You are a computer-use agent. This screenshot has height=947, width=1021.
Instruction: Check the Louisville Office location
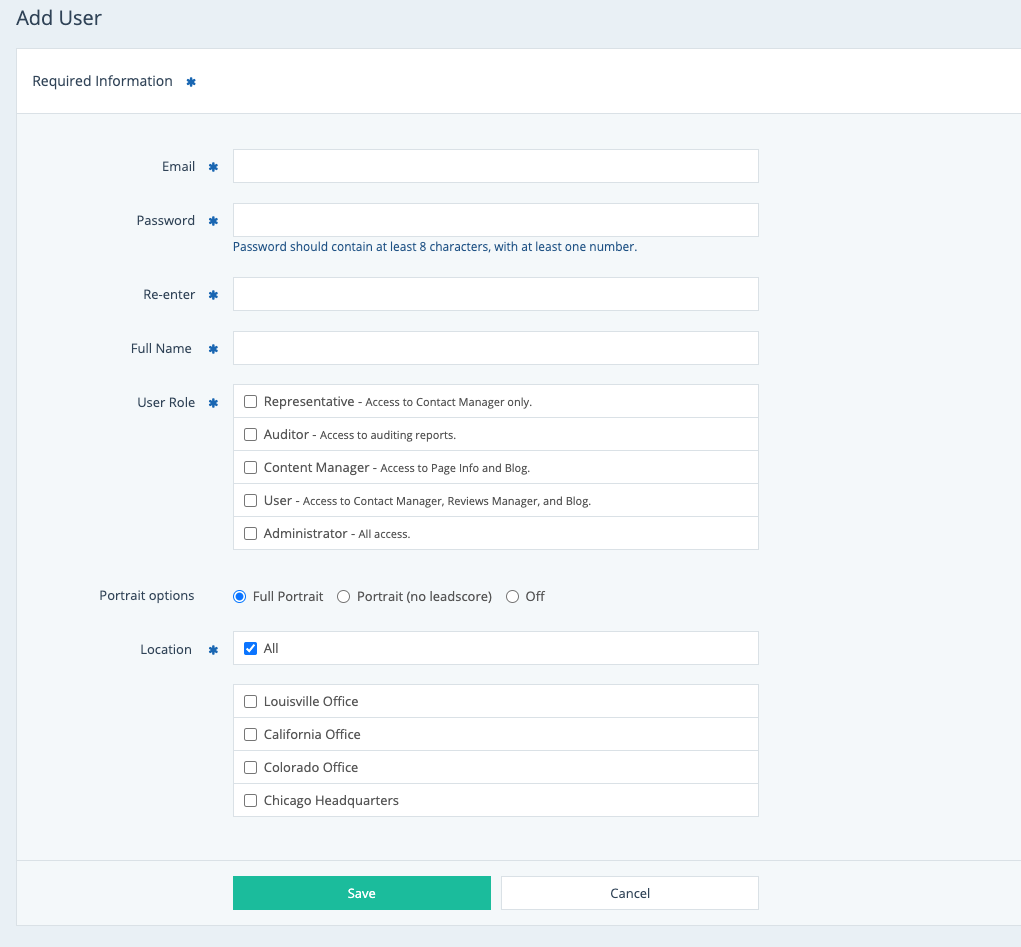tap(251, 702)
